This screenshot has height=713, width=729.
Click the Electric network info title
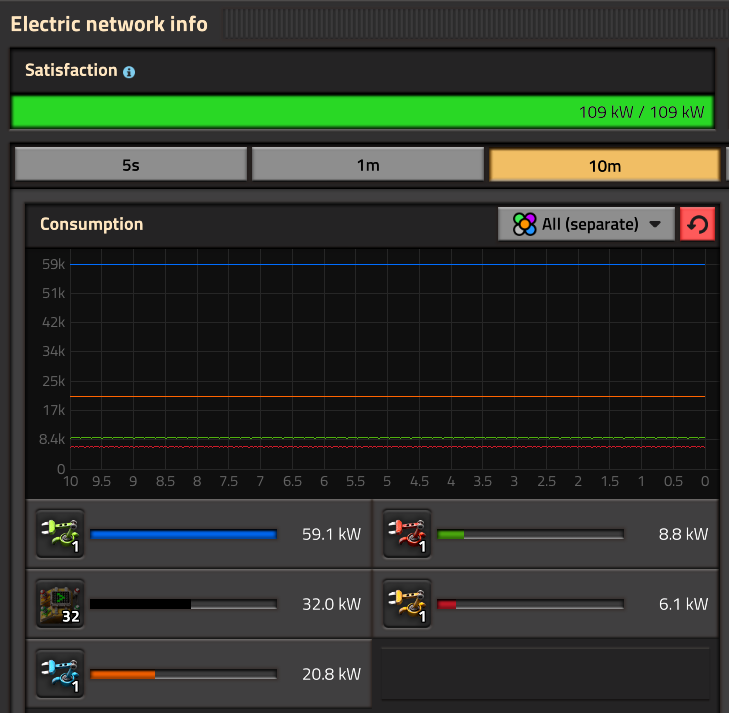tap(109, 24)
